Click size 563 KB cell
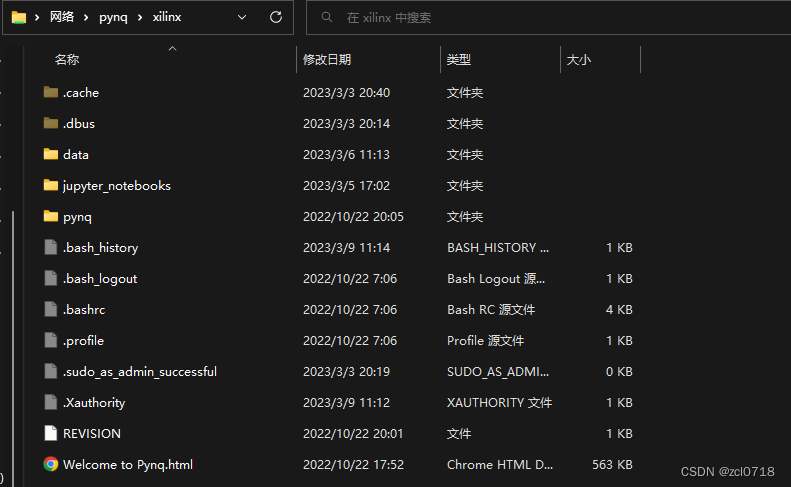The image size is (791, 487). pyautogui.click(x=612, y=465)
